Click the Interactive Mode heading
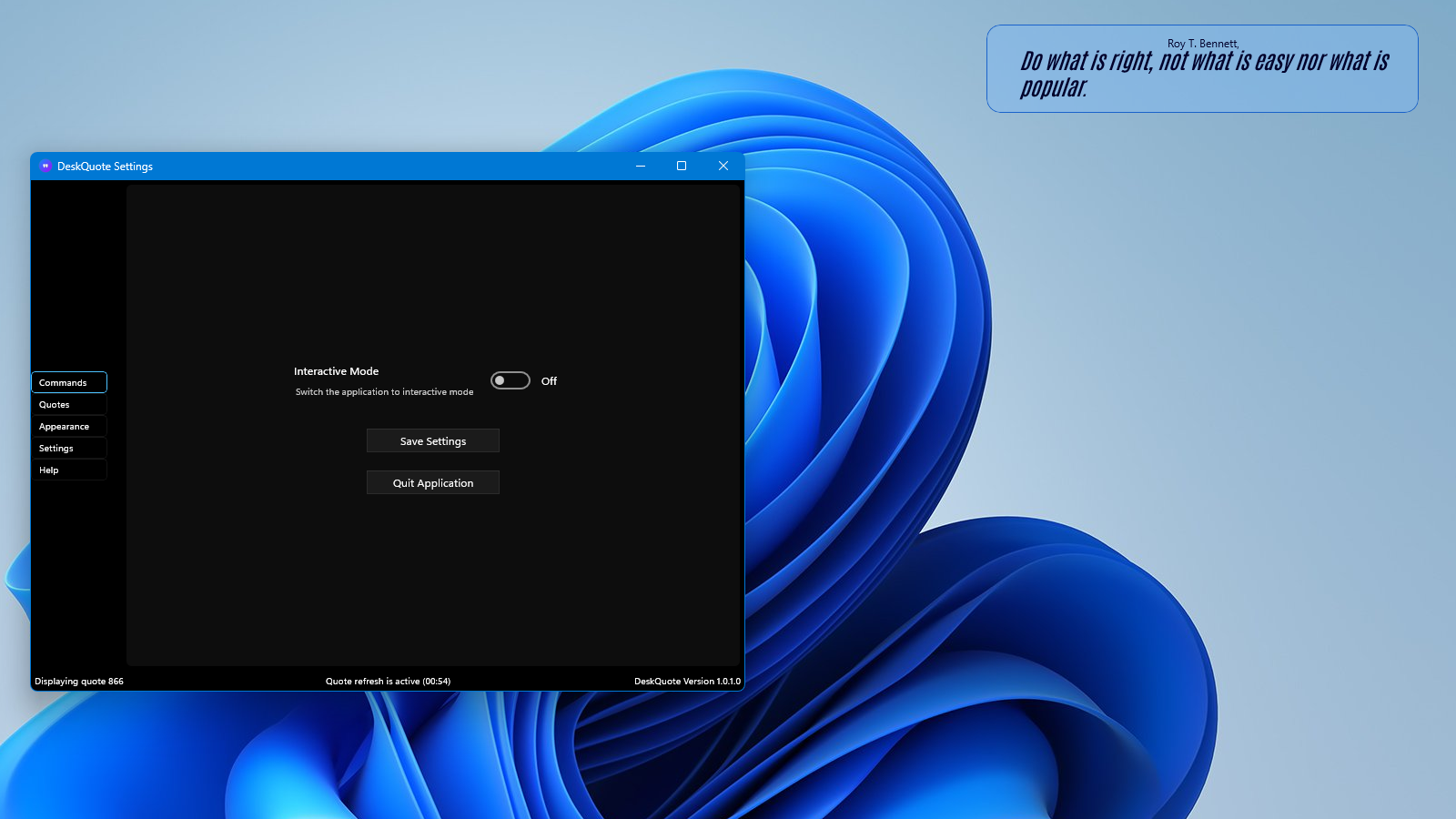The height and width of the screenshot is (819, 1456). [336, 370]
